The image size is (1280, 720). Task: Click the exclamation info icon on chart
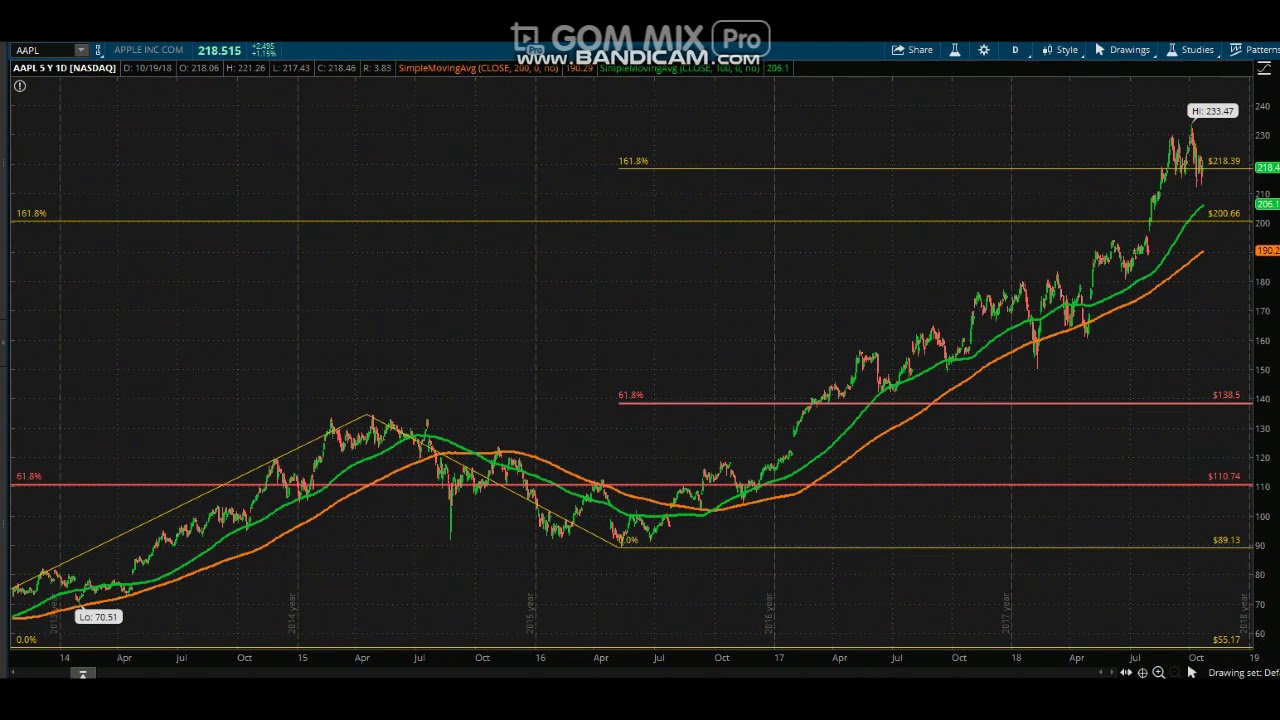coord(19,86)
